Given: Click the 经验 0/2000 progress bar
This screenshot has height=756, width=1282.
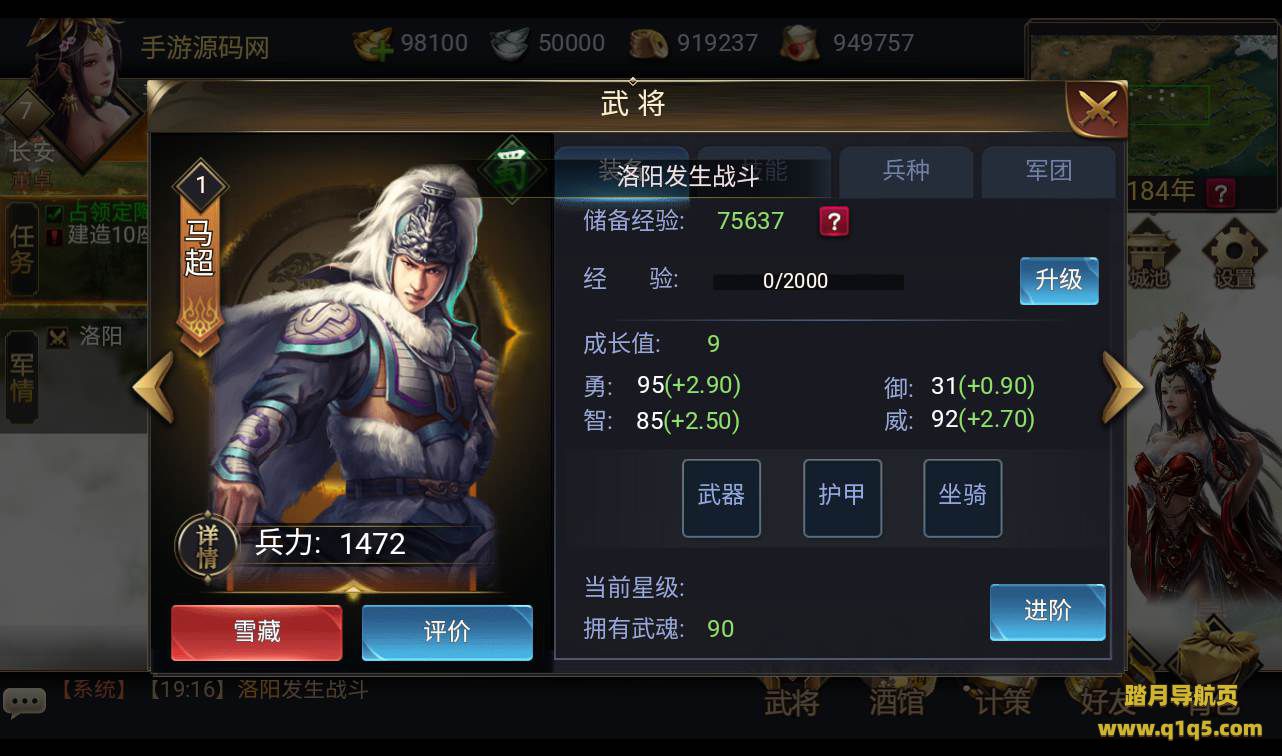Looking at the screenshot, I should (x=808, y=282).
